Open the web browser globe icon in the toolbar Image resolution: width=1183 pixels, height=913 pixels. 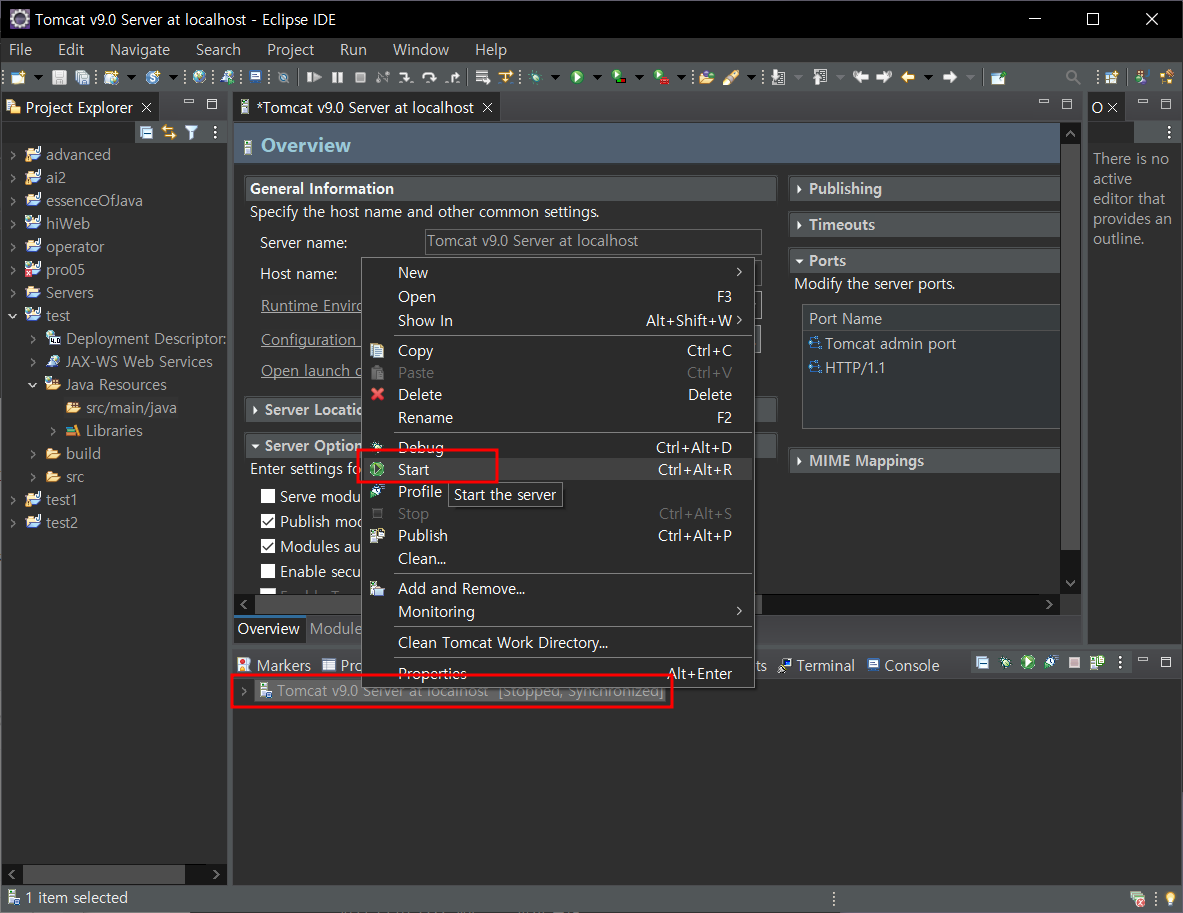tap(199, 77)
